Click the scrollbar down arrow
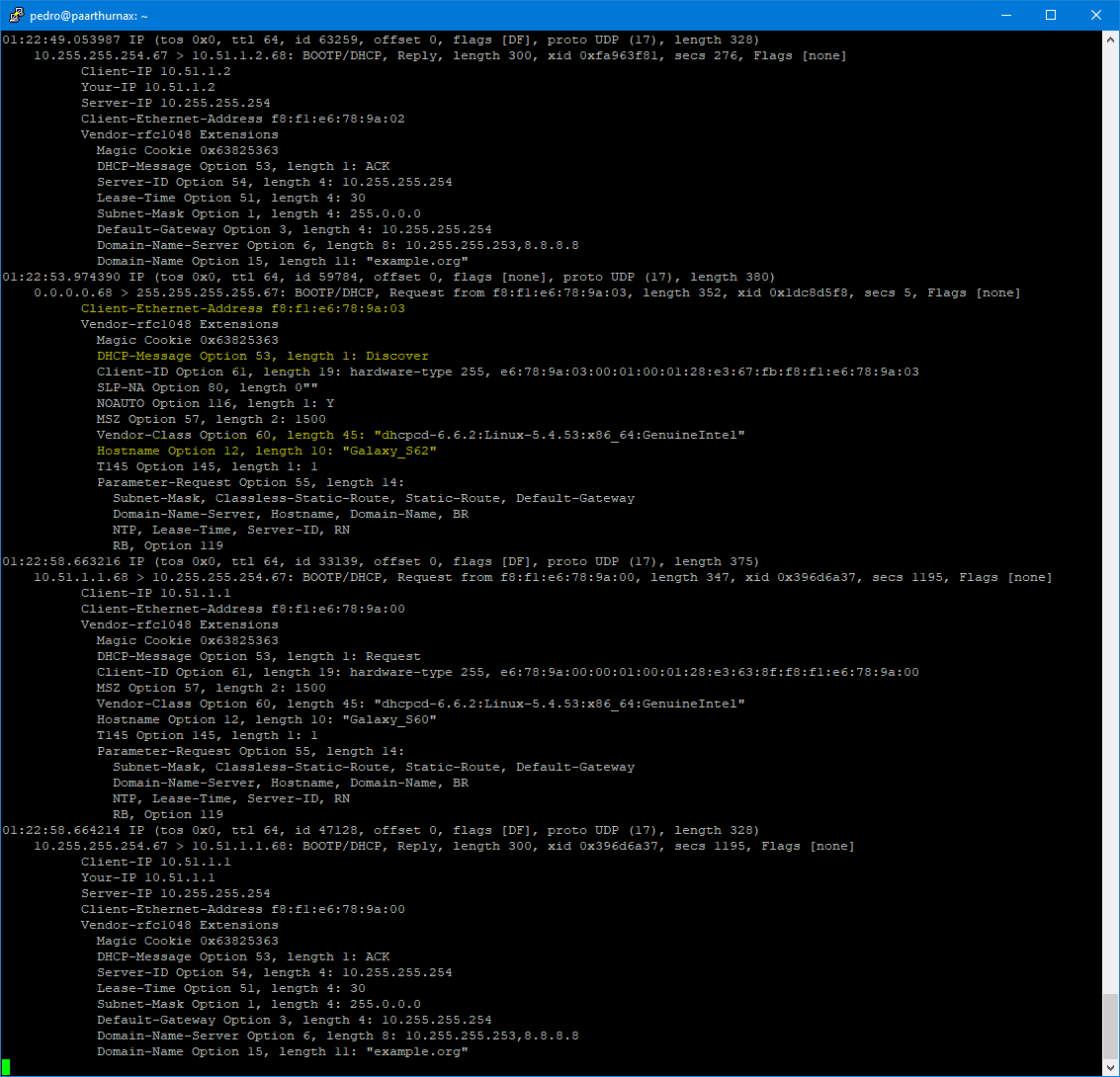This screenshot has height=1077, width=1120. coord(1110,1067)
